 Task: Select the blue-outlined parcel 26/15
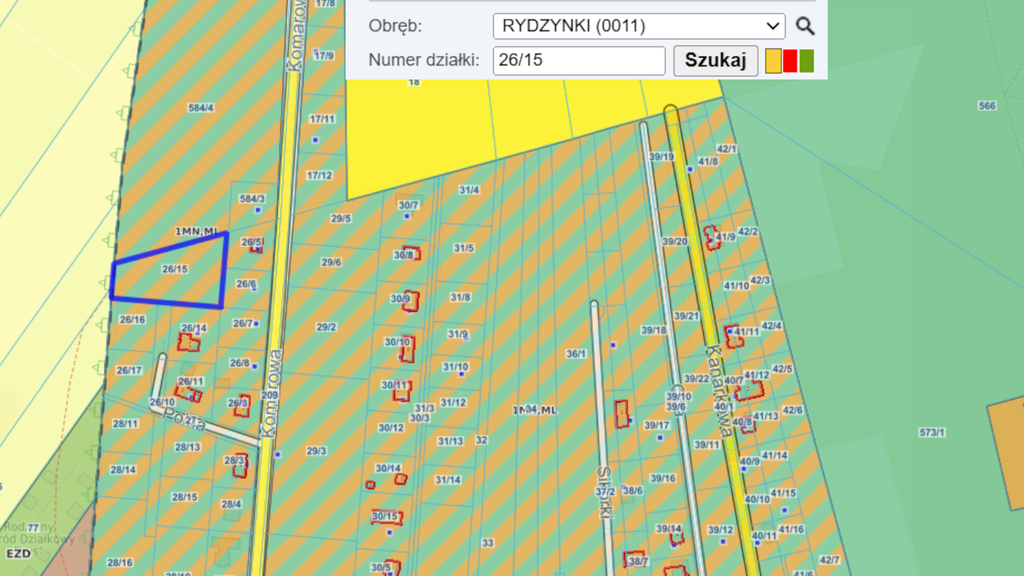[x=168, y=272]
